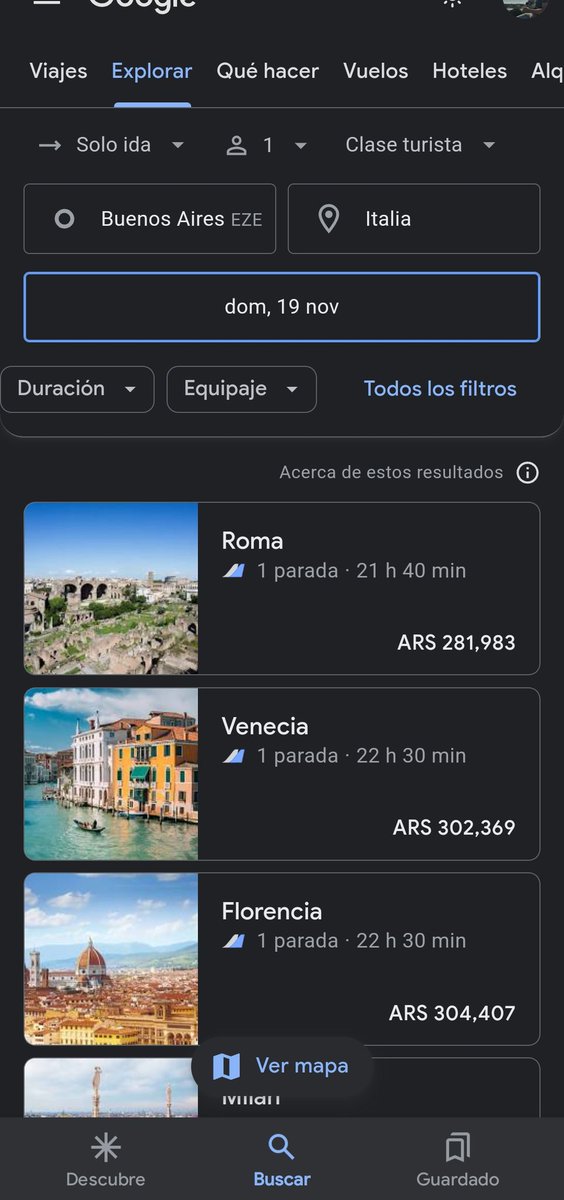Open Todos los filtros

[x=440, y=389]
